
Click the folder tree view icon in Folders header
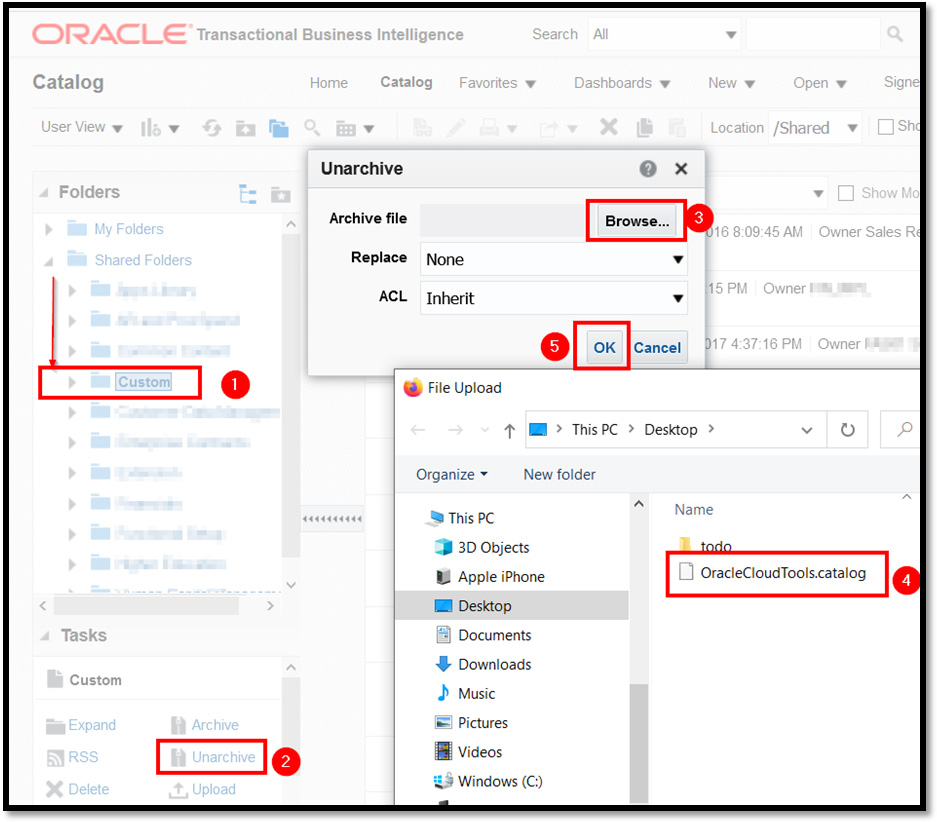247,194
